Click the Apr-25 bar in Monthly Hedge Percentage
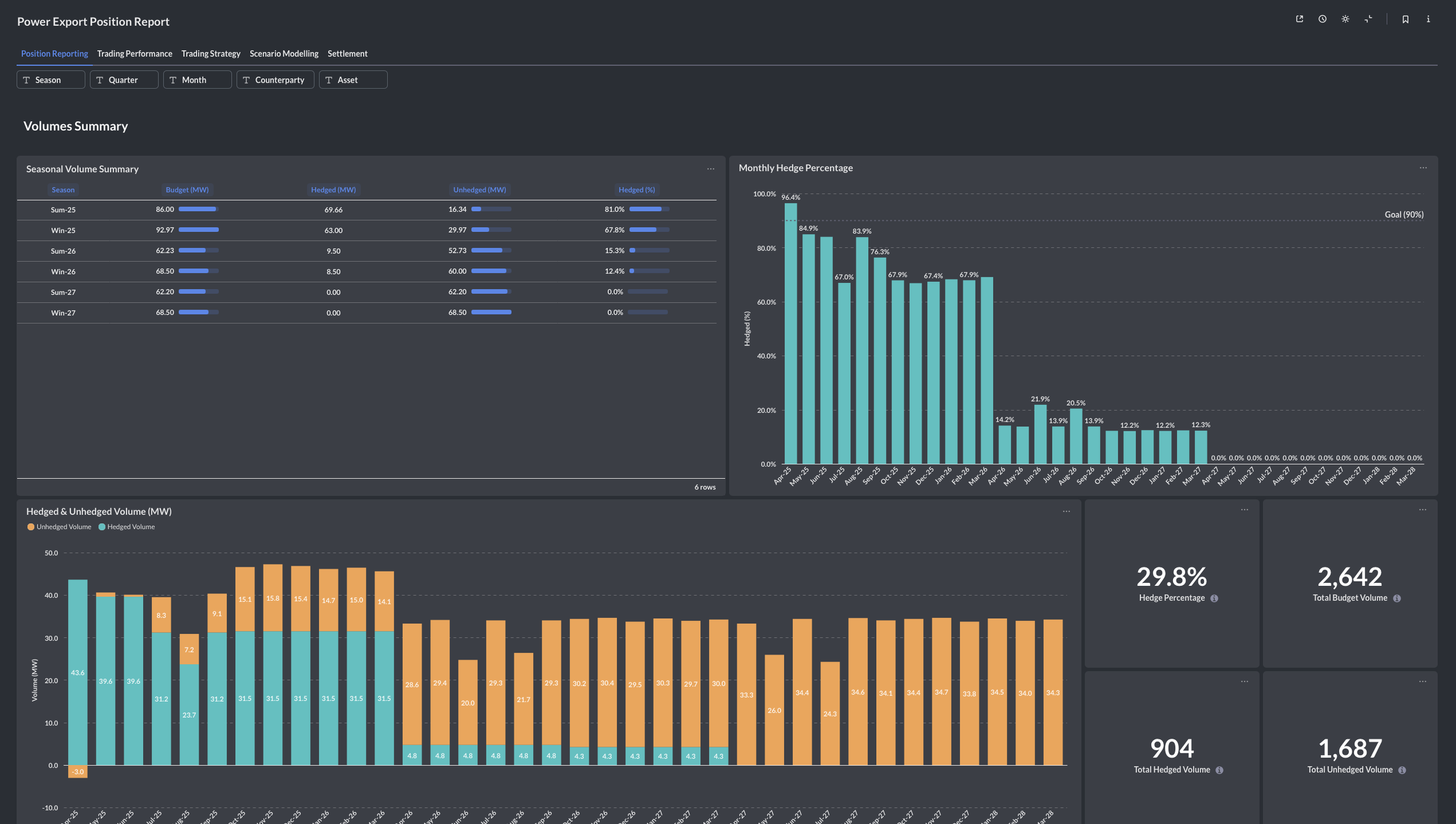The image size is (1456, 824). click(790, 334)
